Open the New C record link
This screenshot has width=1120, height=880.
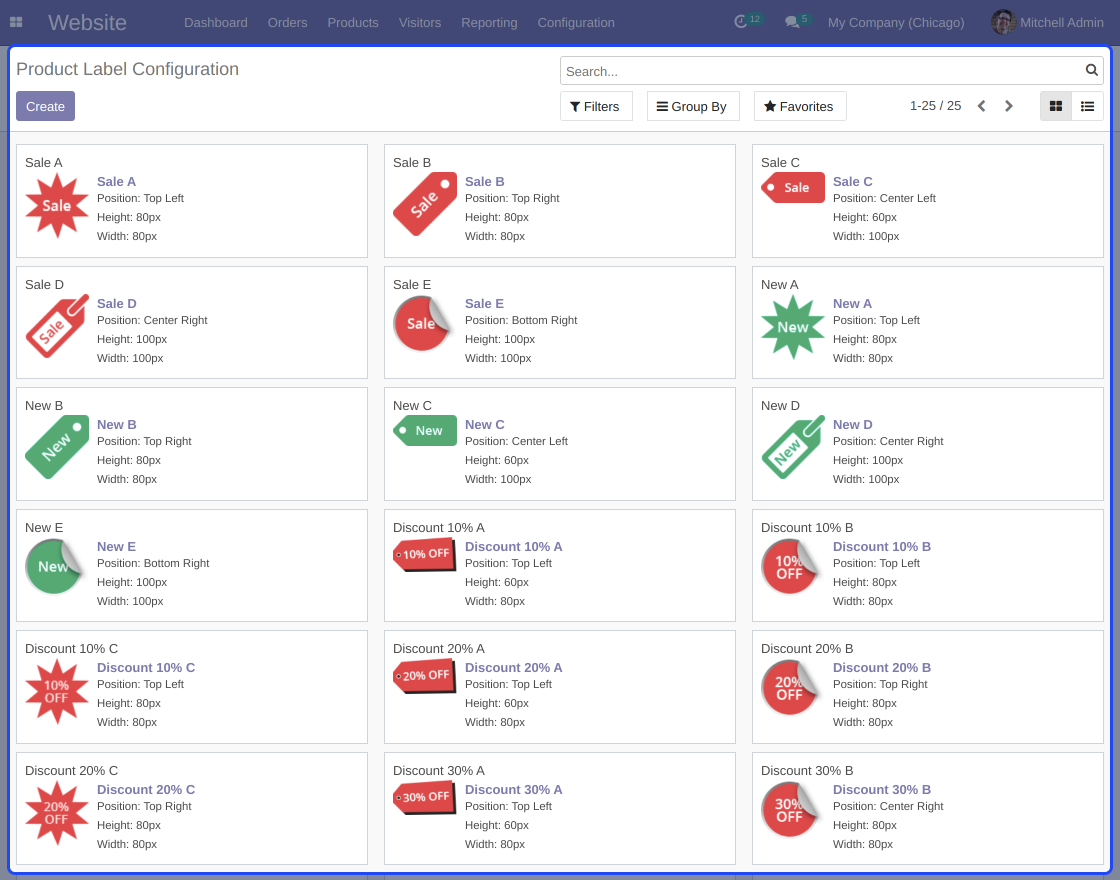[484, 424]
